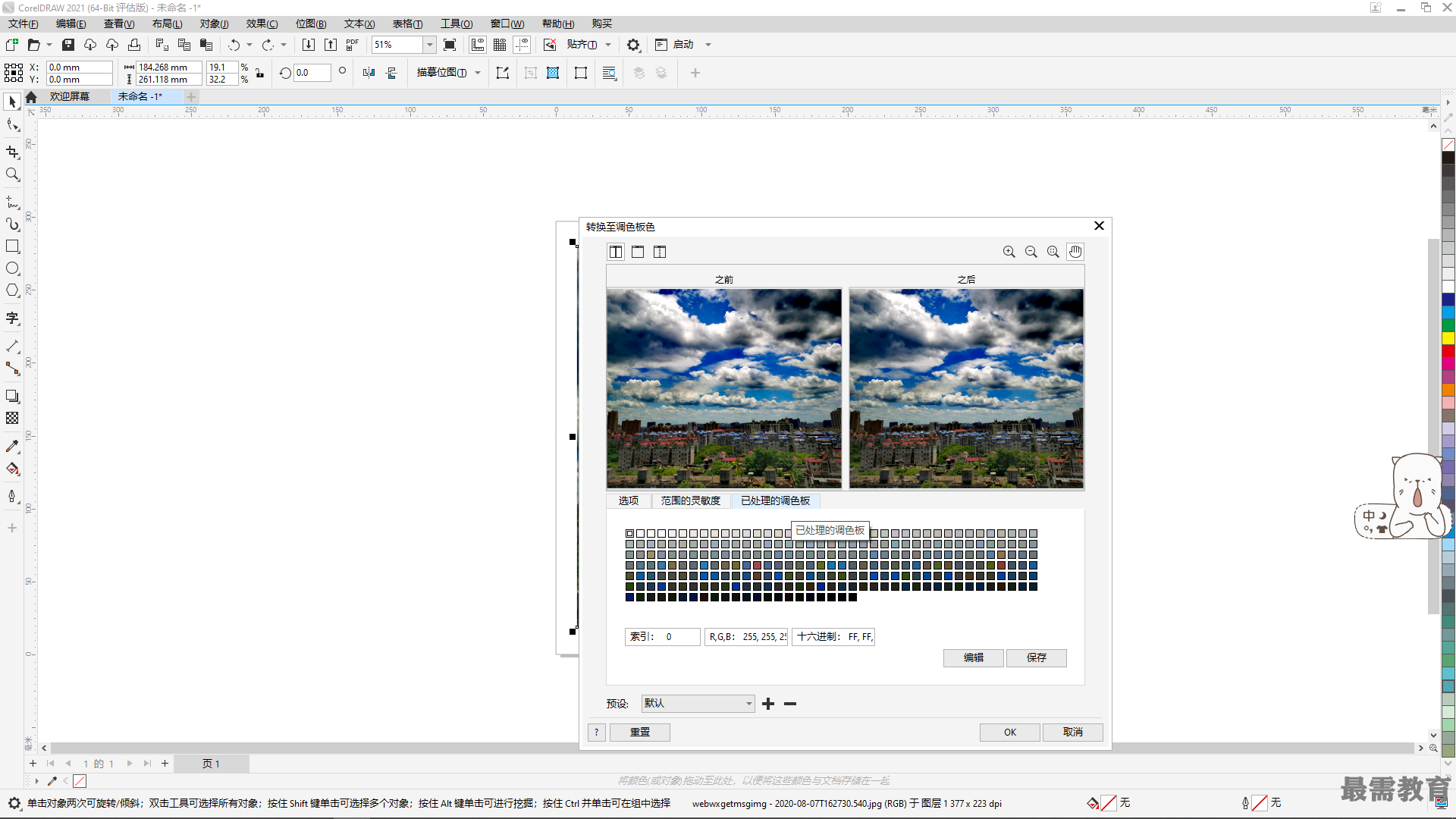Click the Import icon

(x=309, y=45)
